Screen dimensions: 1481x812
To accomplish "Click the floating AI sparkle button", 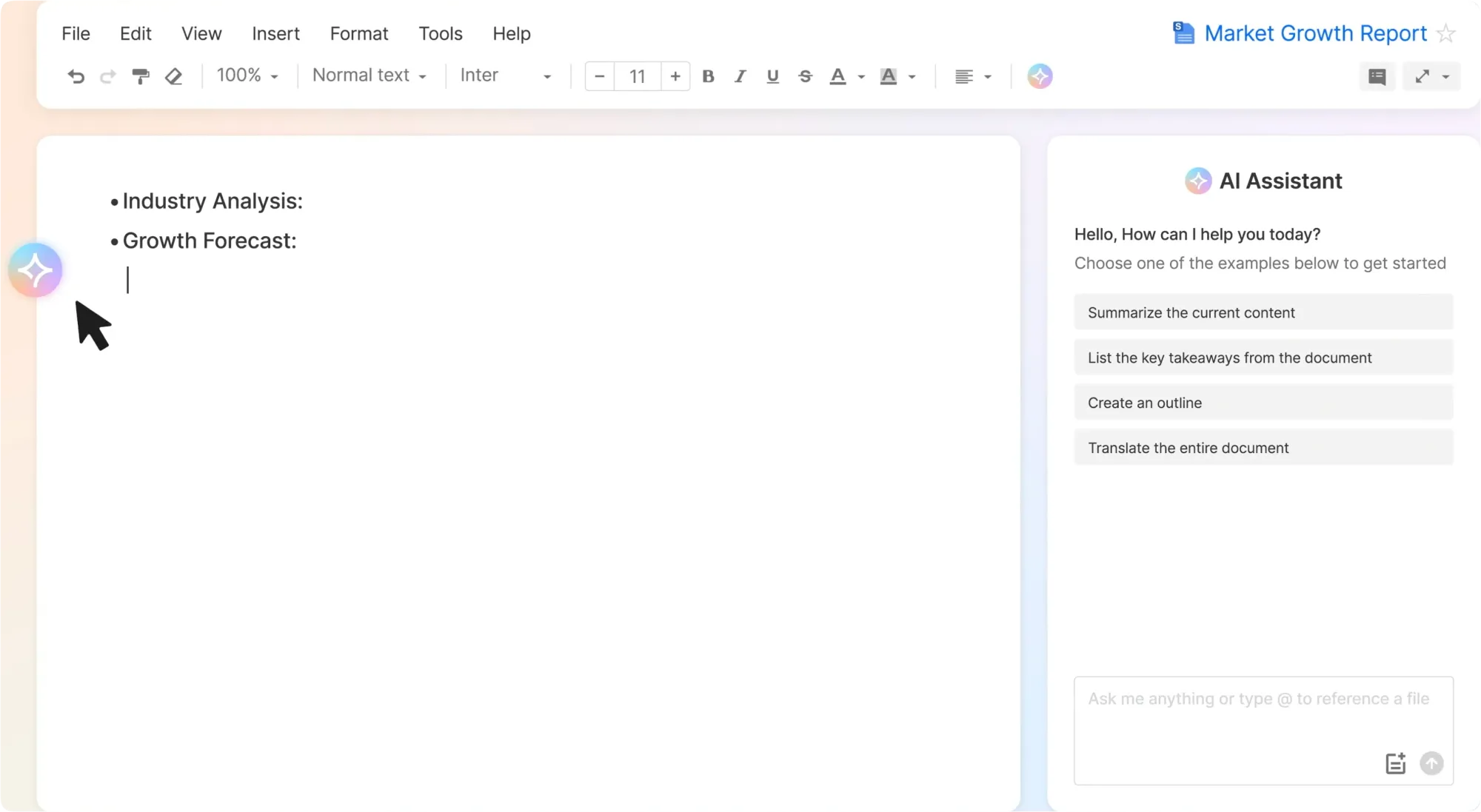I will 35,270.
